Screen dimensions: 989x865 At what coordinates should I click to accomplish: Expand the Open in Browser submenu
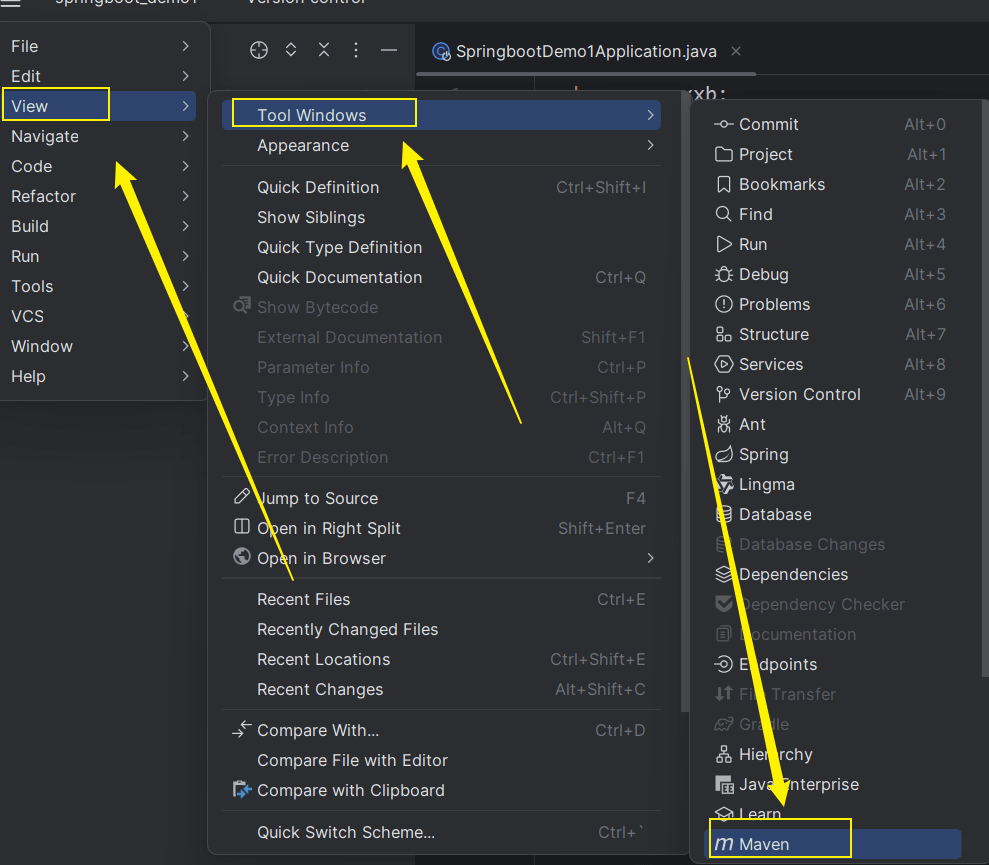[441, 558]
